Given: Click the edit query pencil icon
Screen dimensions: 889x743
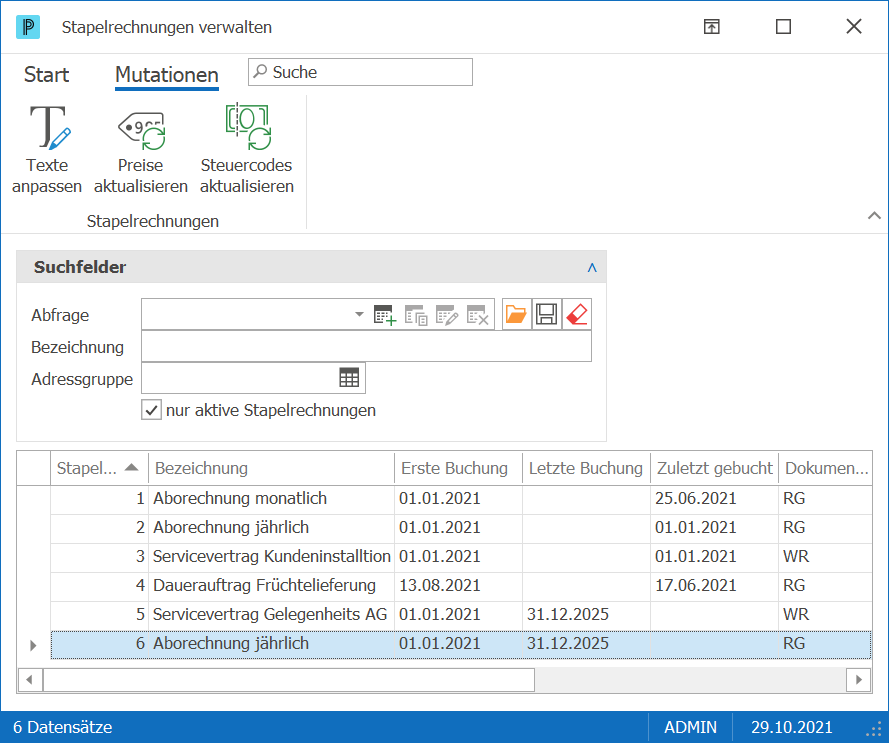Looking at the screenshot, I should [x=446, y=315].
